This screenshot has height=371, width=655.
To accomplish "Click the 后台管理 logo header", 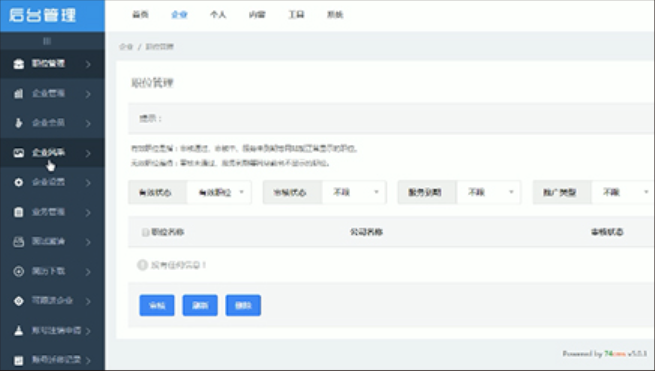I will click(43, 15).
